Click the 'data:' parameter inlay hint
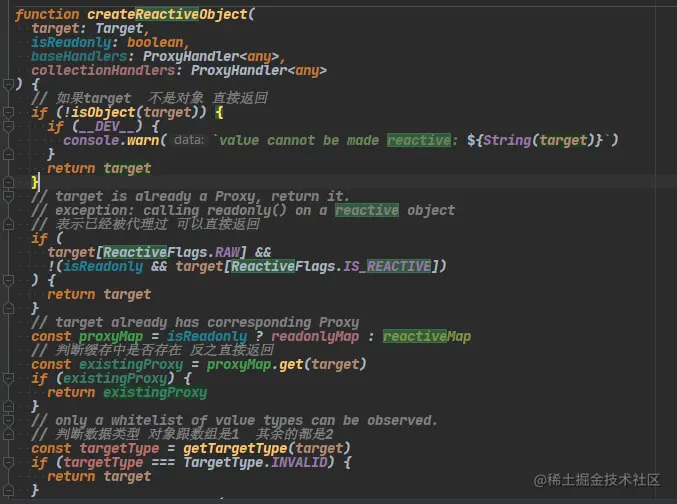The height and width of the screenshot is (504, 677). pyautogui.click(x=189, y=140)
